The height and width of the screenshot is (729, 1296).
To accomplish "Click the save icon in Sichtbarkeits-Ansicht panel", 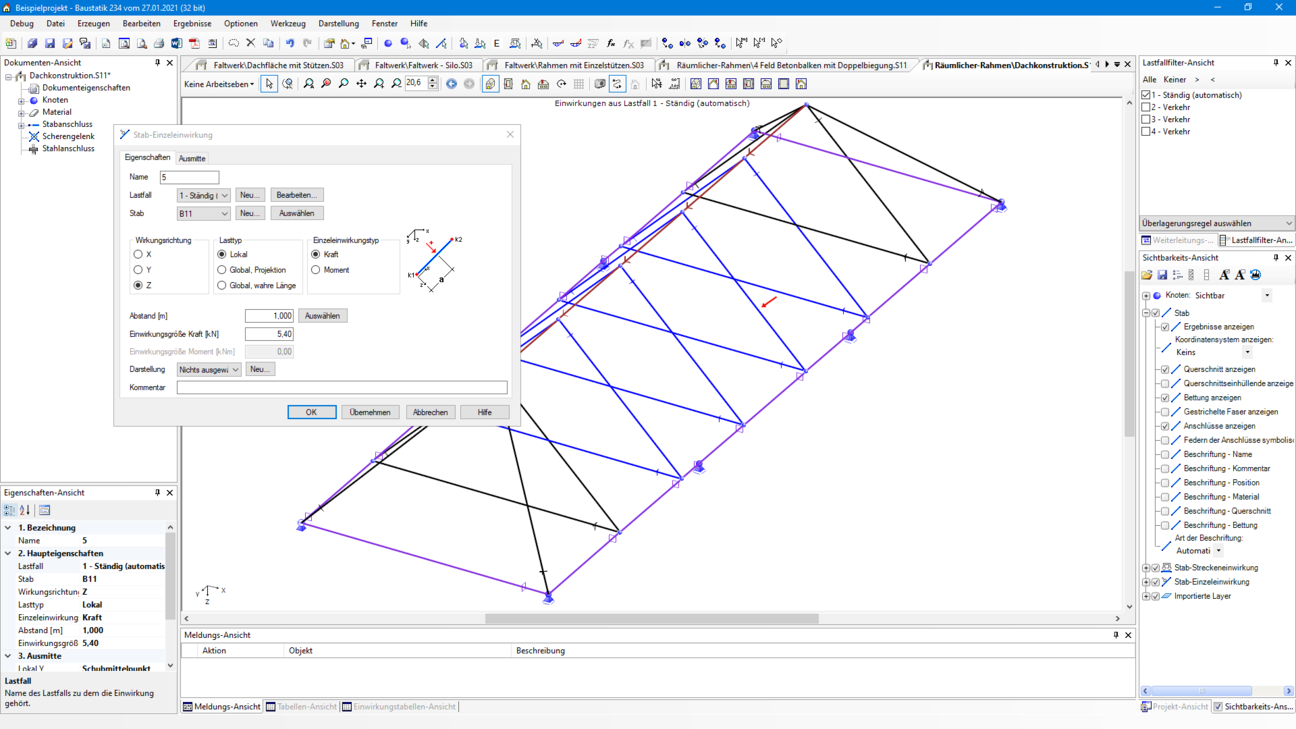I will 1162,275.
